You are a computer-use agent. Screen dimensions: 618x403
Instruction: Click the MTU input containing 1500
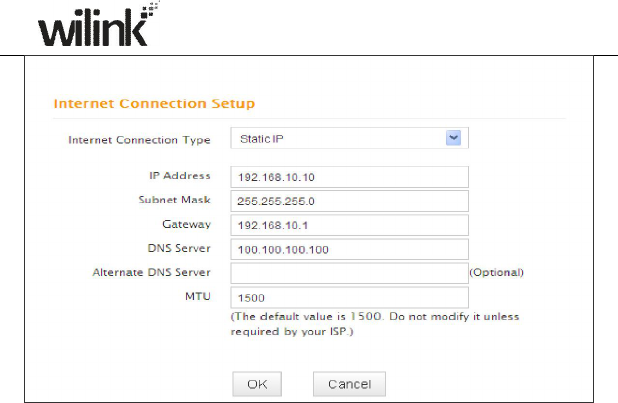pos(349,297)
